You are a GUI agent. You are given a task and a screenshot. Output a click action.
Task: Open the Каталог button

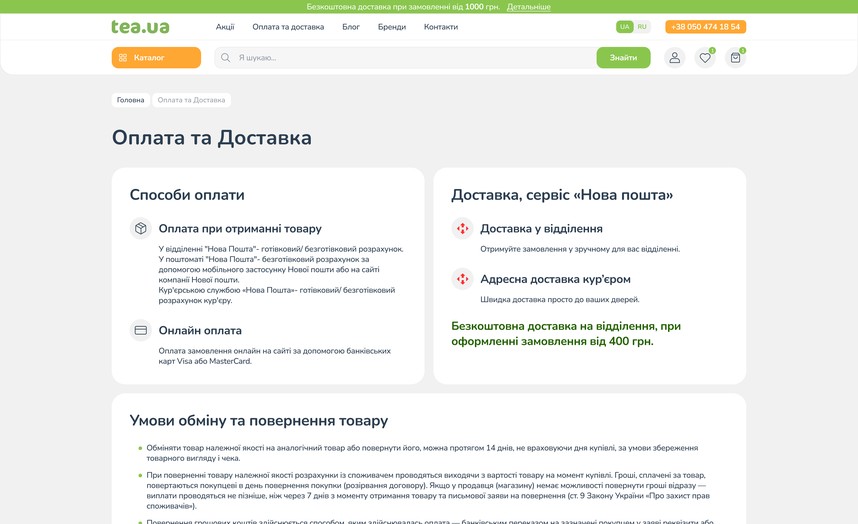(156, 57)
